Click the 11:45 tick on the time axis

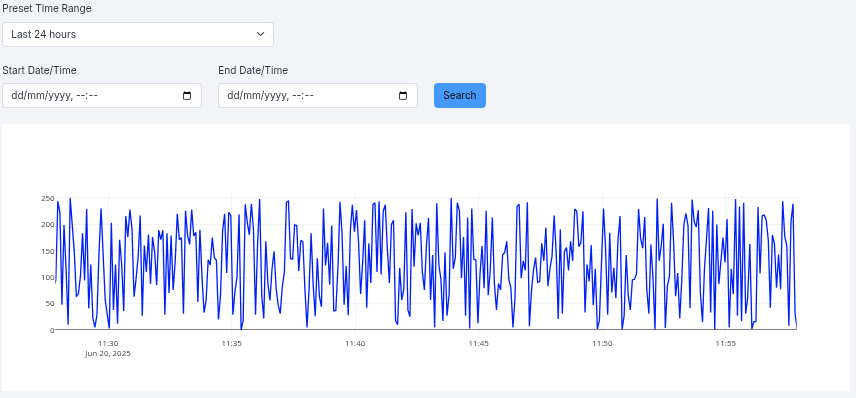click(x=479, y=343)
